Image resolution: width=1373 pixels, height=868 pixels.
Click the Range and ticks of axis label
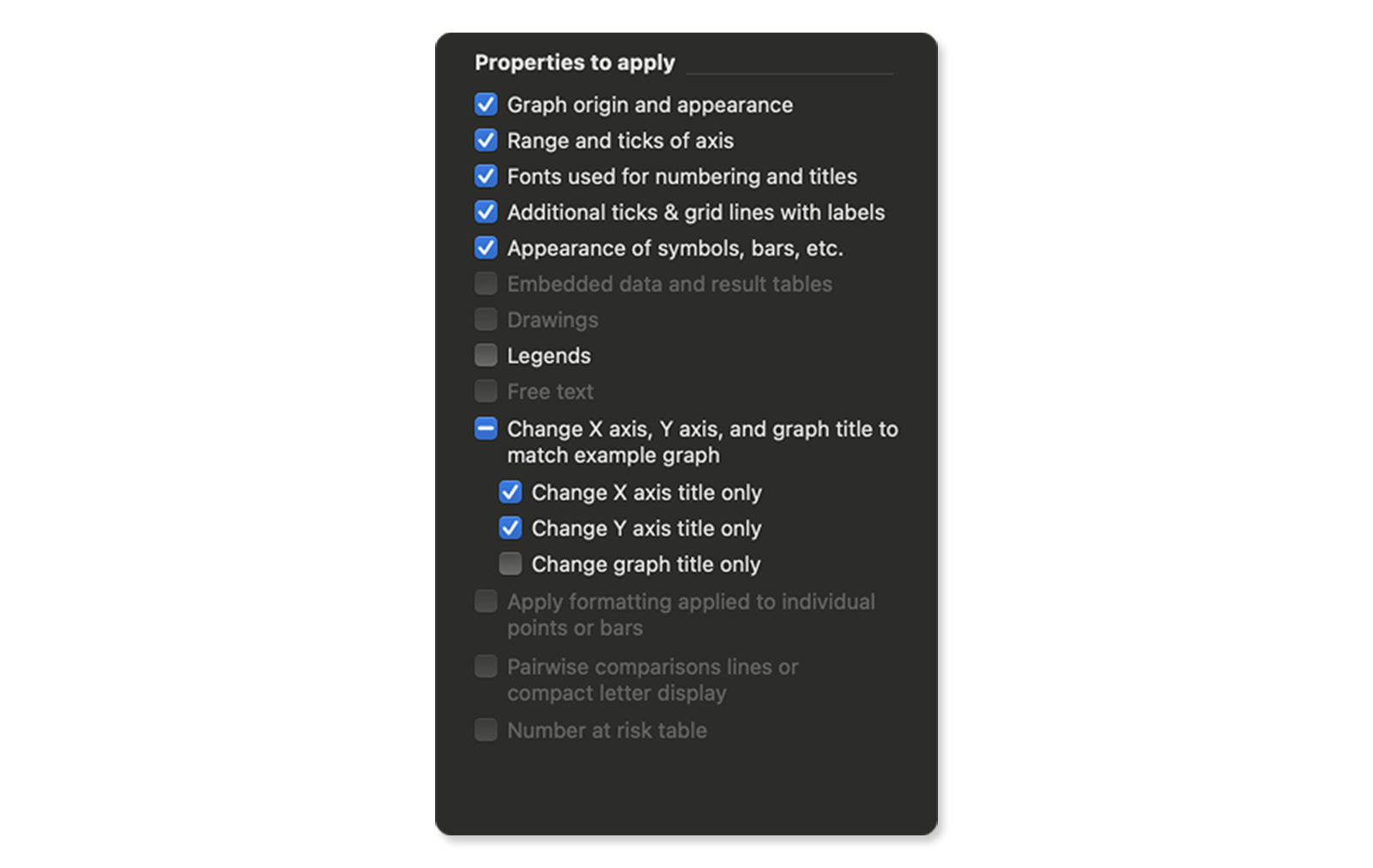click(620, 141)
